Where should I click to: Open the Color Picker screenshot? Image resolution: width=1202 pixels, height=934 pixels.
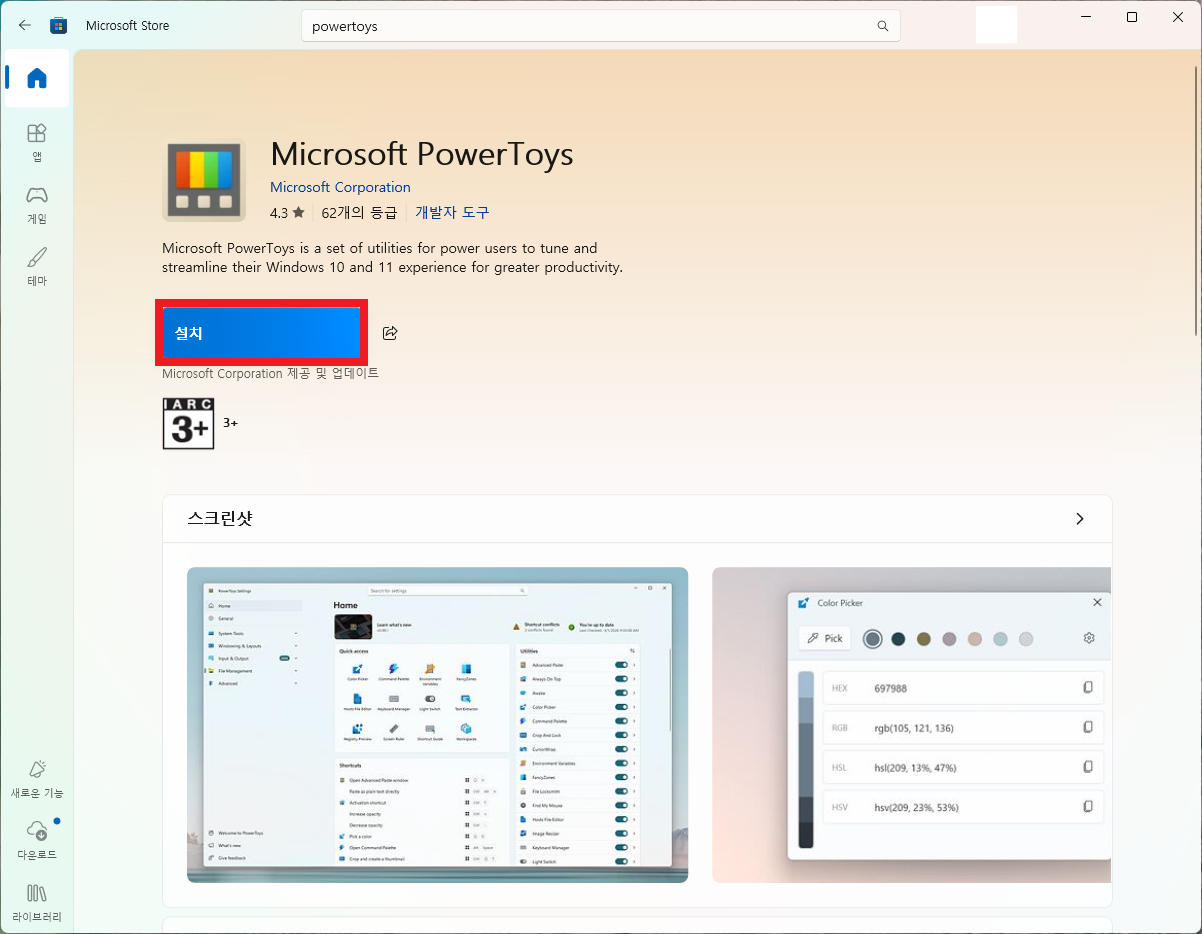coord(912,725)
